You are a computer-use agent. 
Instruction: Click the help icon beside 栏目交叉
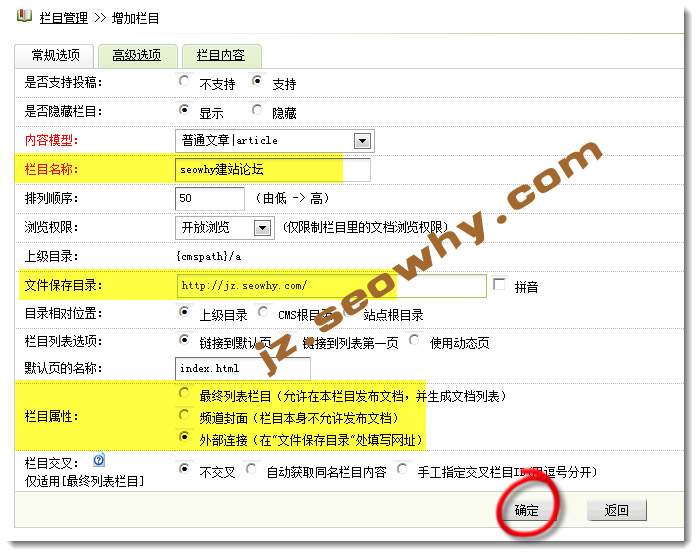[x=100, y=461]
